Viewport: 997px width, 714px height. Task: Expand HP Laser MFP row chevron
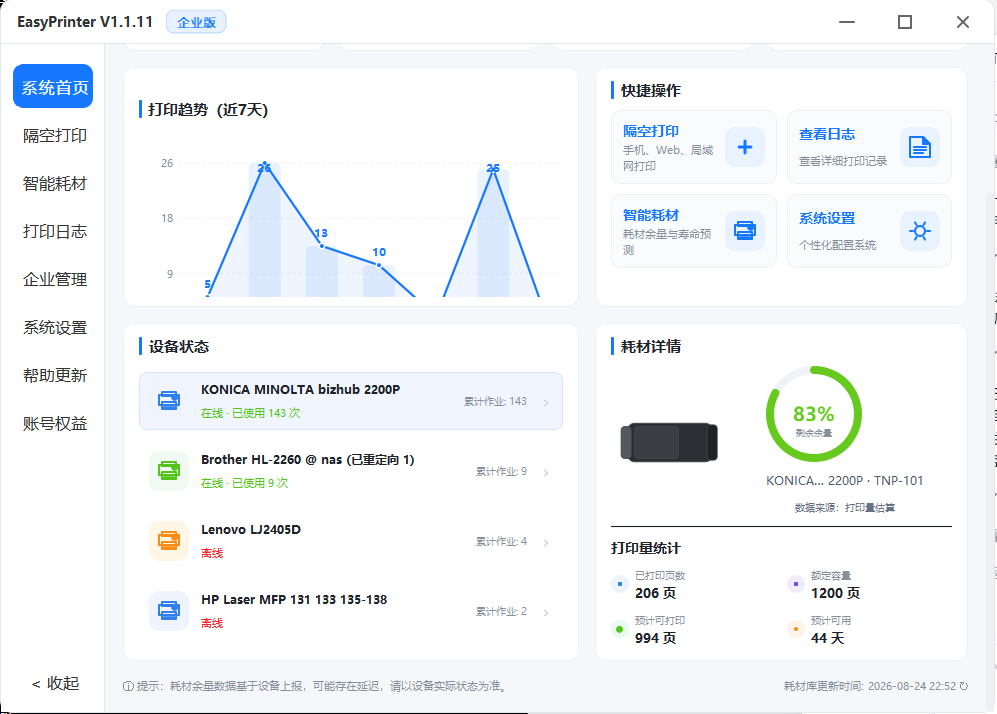(546, 612)
